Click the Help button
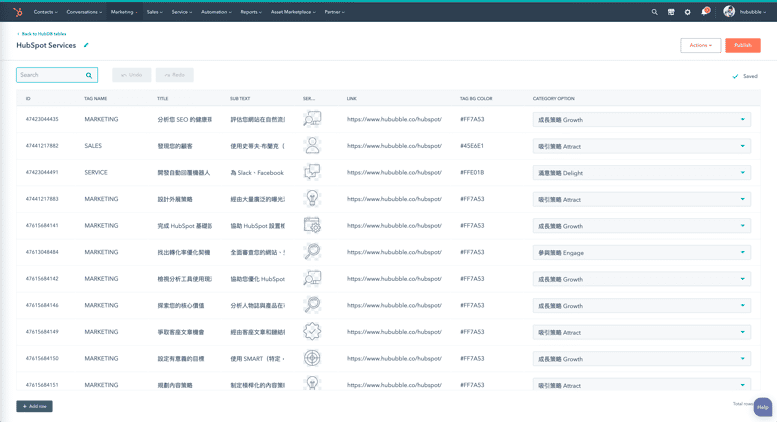This screenshot has height=422, width=777. click(x=762, y=407)
